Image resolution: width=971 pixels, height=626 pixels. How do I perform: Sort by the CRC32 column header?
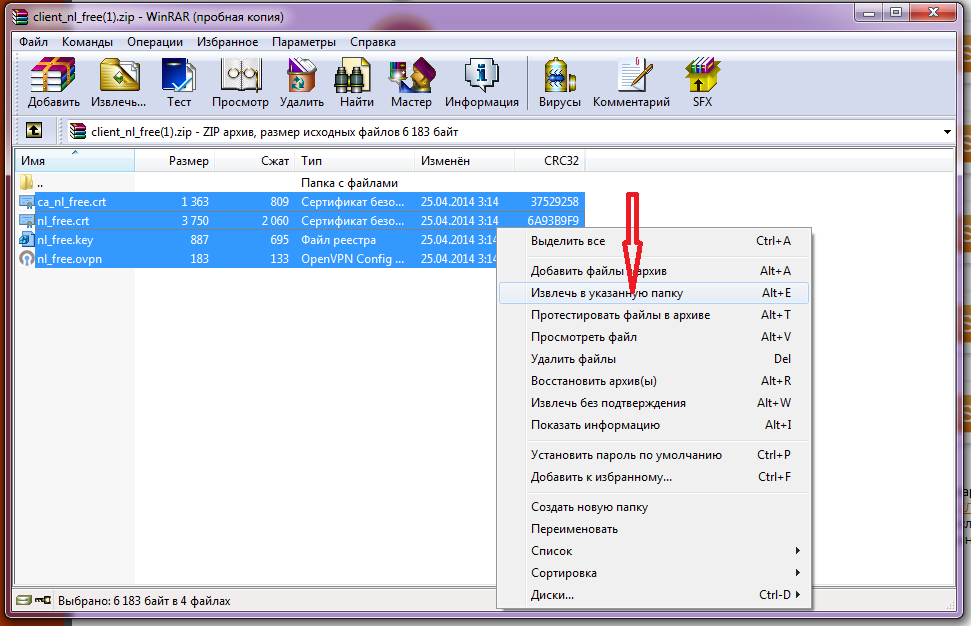550,160
